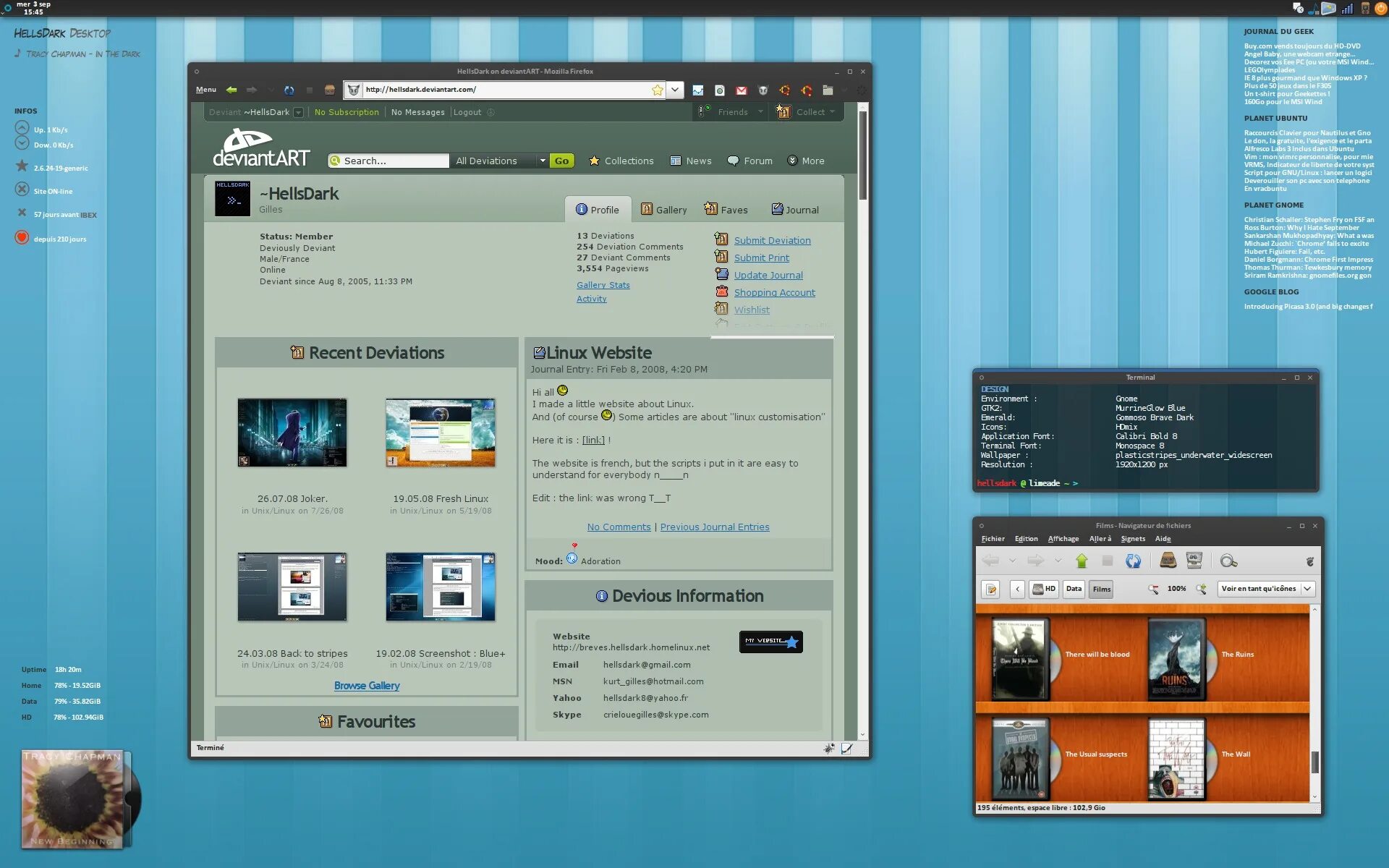Click zoom-in magnifier to enlarge icons
The image size is (1389, 868).
click(x=1200, y=588)
